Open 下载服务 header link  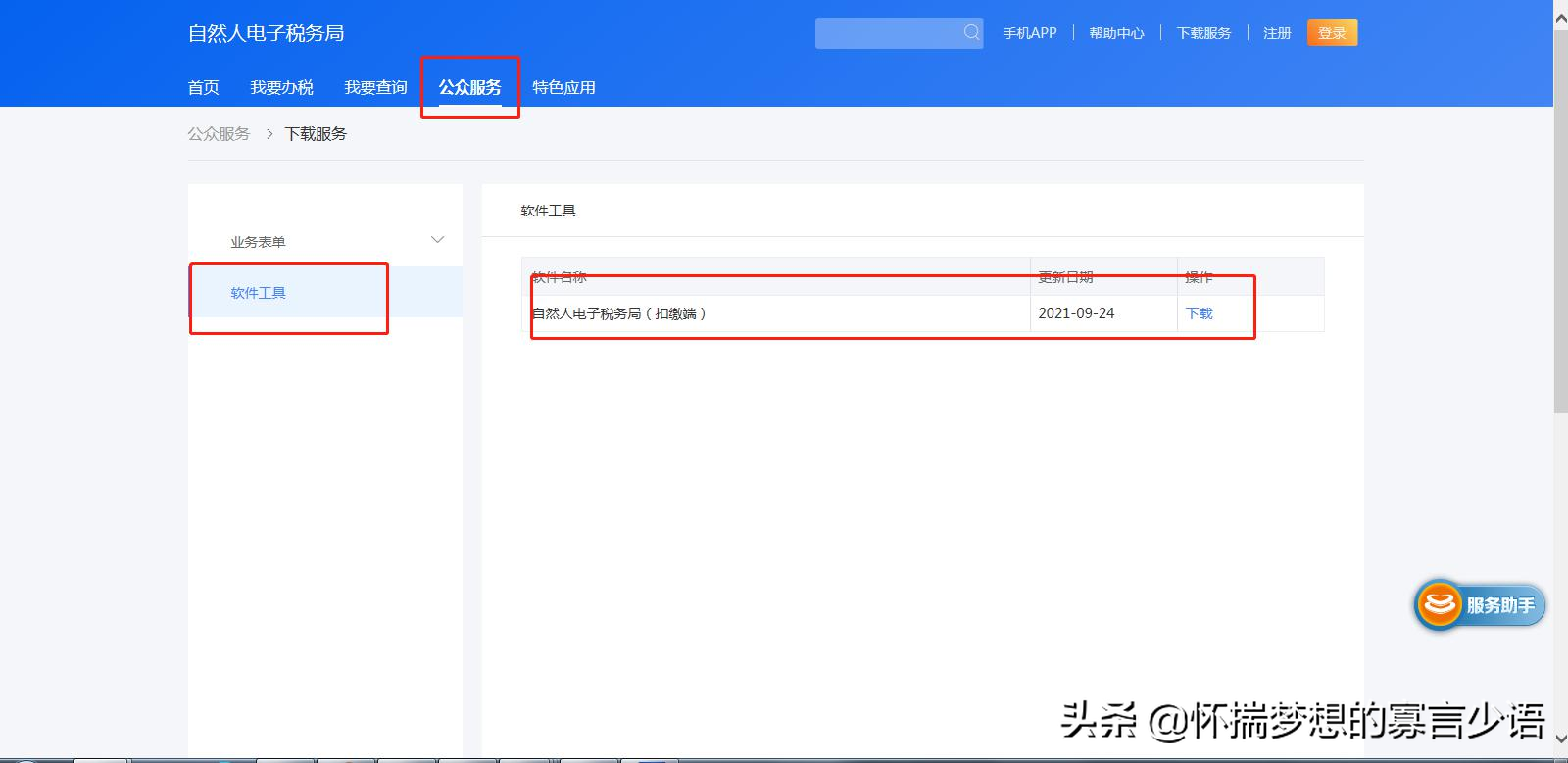[x=1203, y=33]
